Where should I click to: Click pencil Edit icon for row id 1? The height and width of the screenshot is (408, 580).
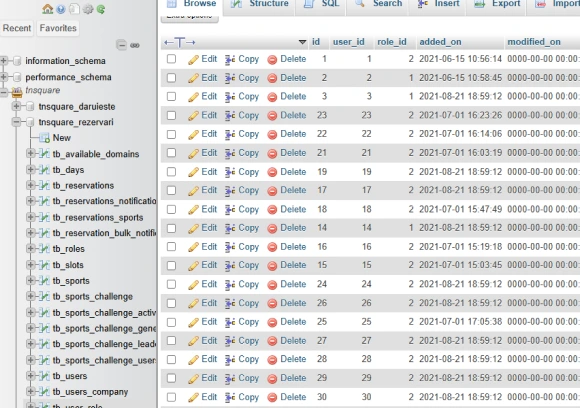pos(193,60)
